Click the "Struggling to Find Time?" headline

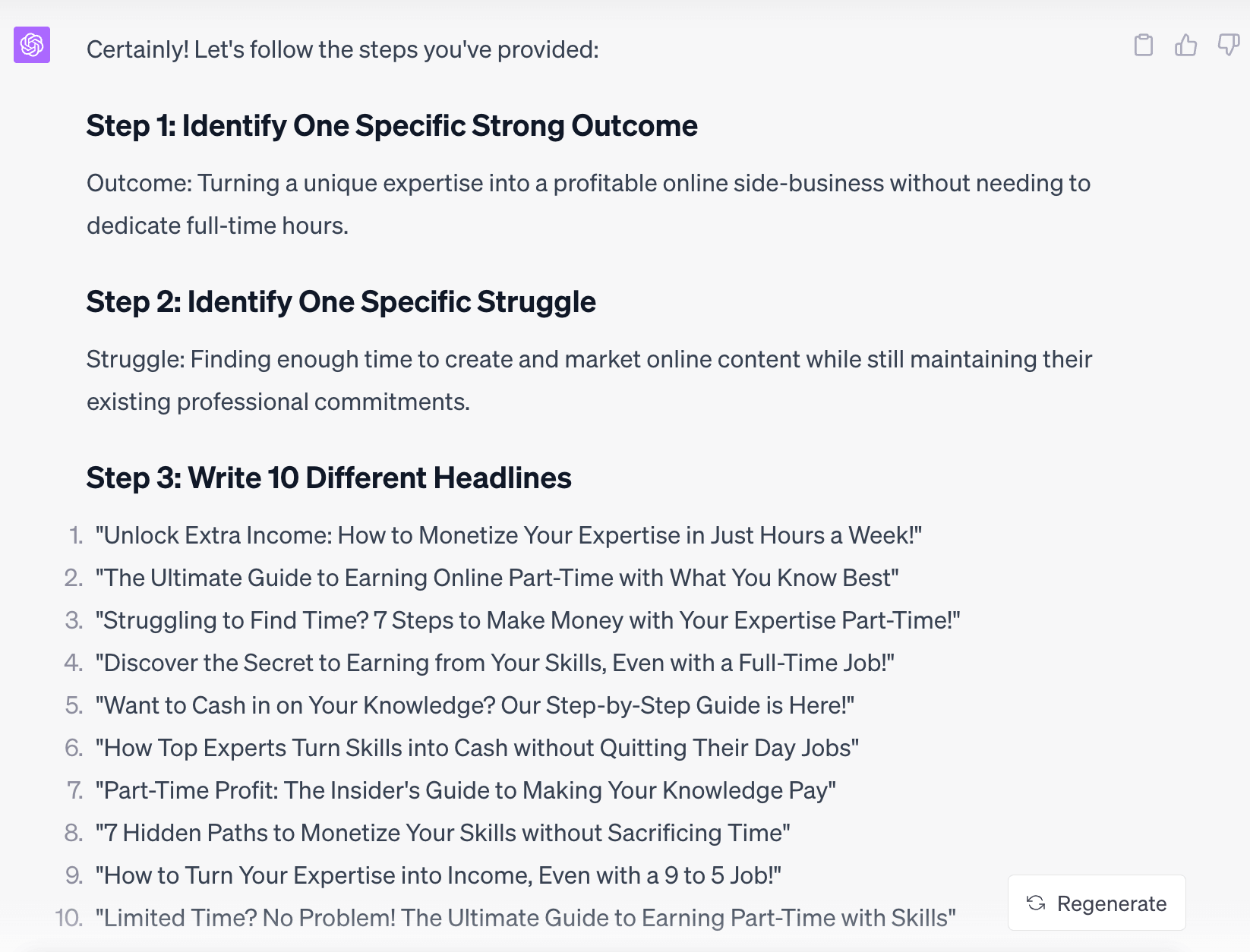click(527, 620)
